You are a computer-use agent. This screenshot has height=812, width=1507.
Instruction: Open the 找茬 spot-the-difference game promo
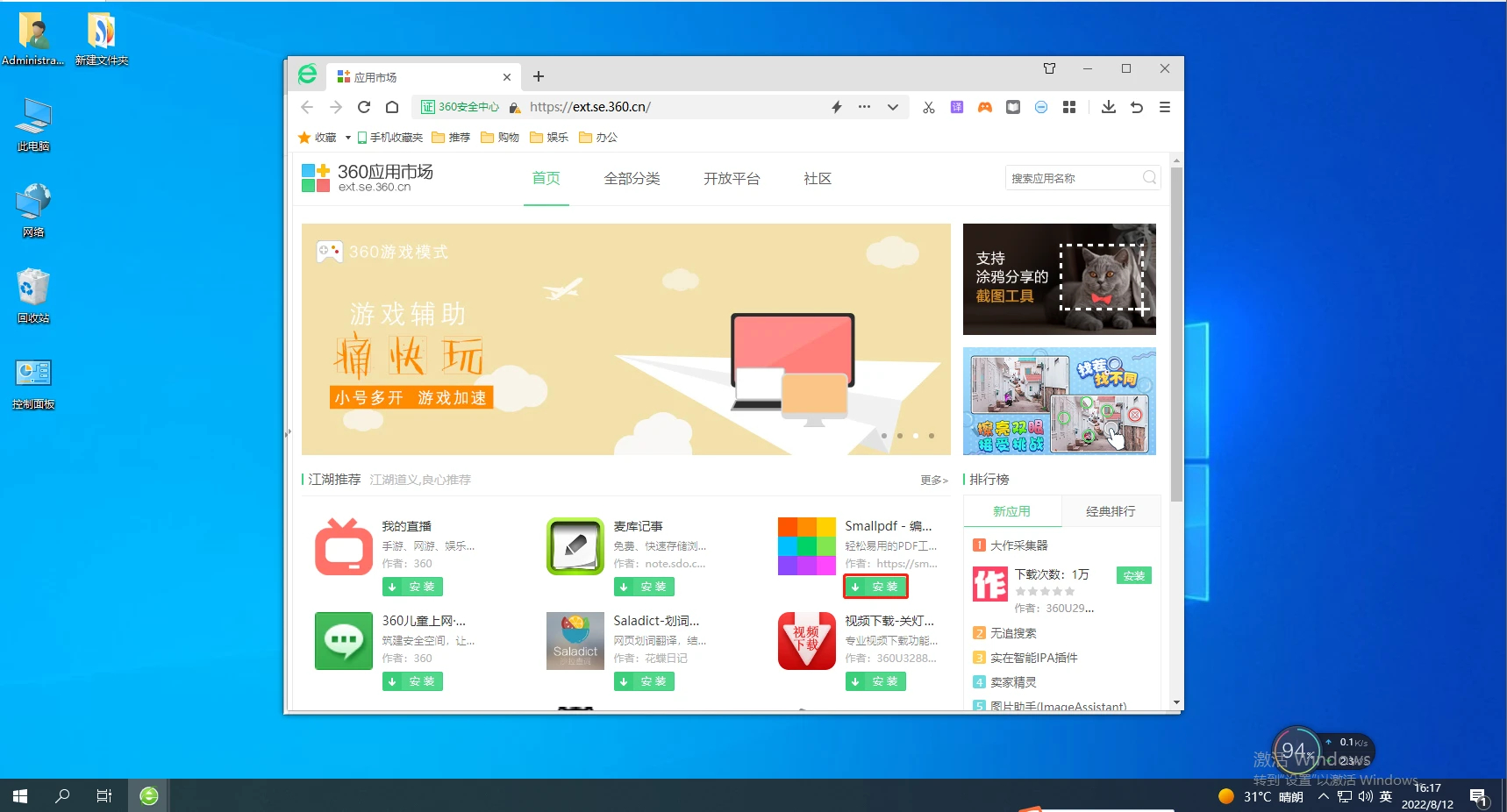tap(1060, 401)
